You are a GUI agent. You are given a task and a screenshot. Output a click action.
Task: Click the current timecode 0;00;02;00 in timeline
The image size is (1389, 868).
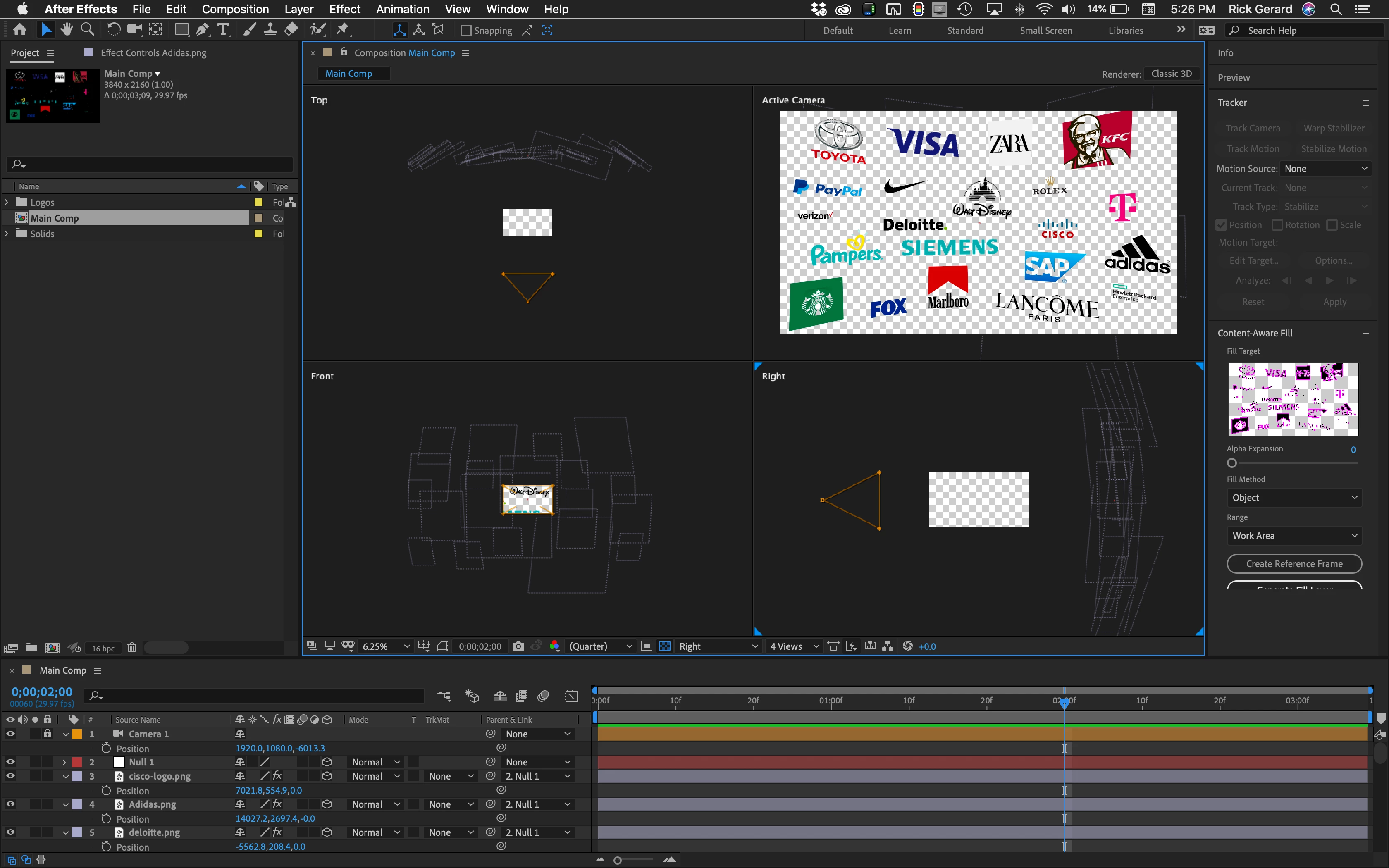click(x=42, y=692)
